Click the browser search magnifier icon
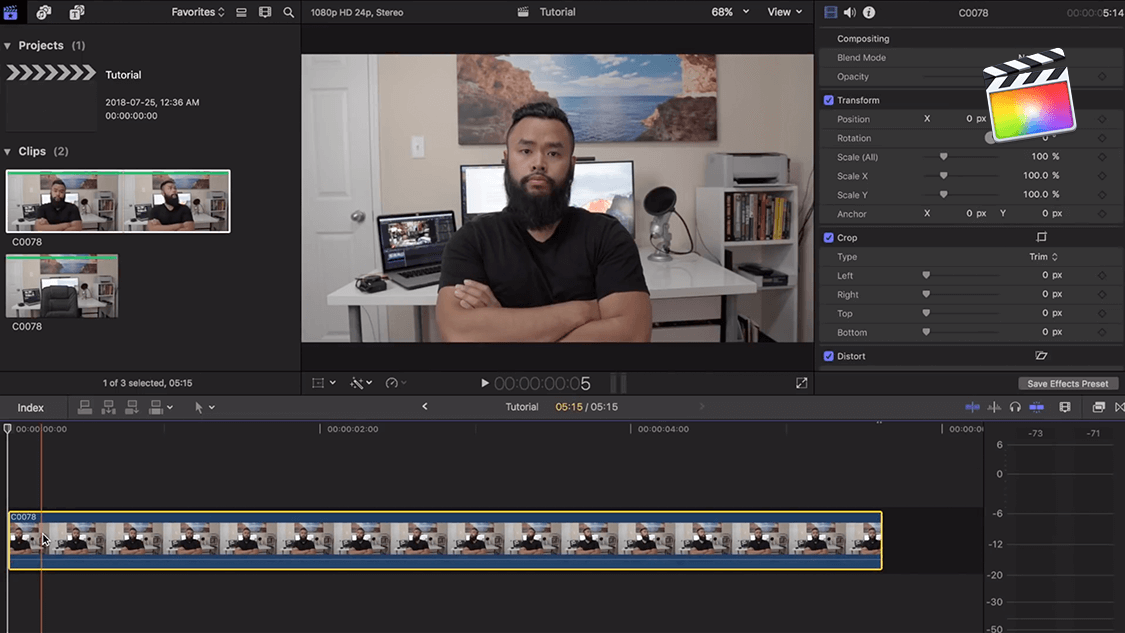This screenshot has height=633, width=1125. [x=289, y=12]
